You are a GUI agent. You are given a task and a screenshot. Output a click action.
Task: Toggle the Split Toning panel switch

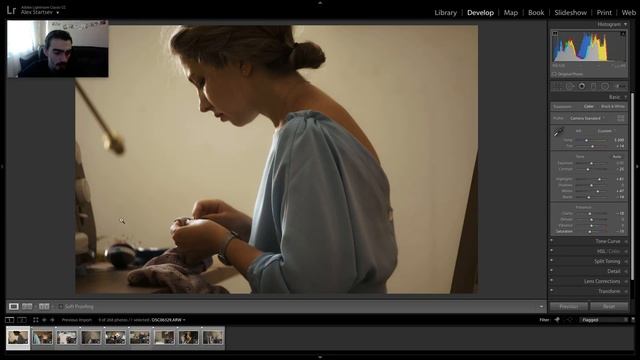(x=551, y=260)
